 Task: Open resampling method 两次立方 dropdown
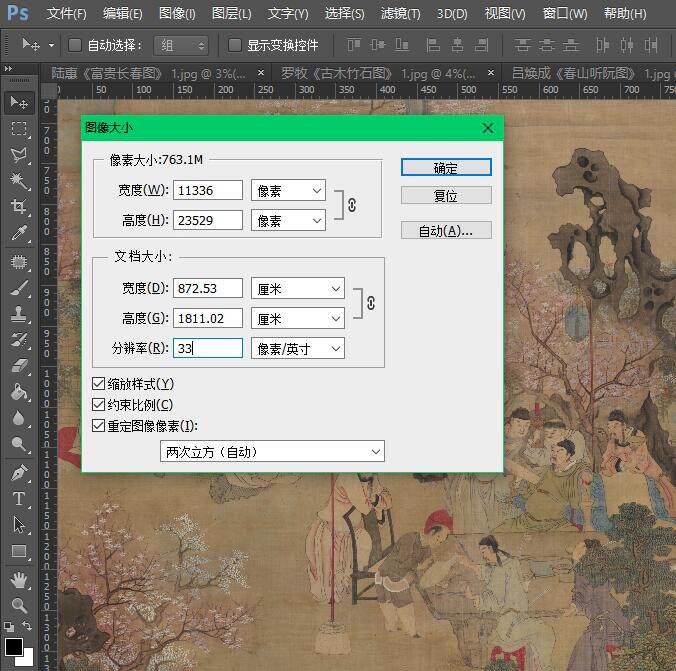coord(272,452)
